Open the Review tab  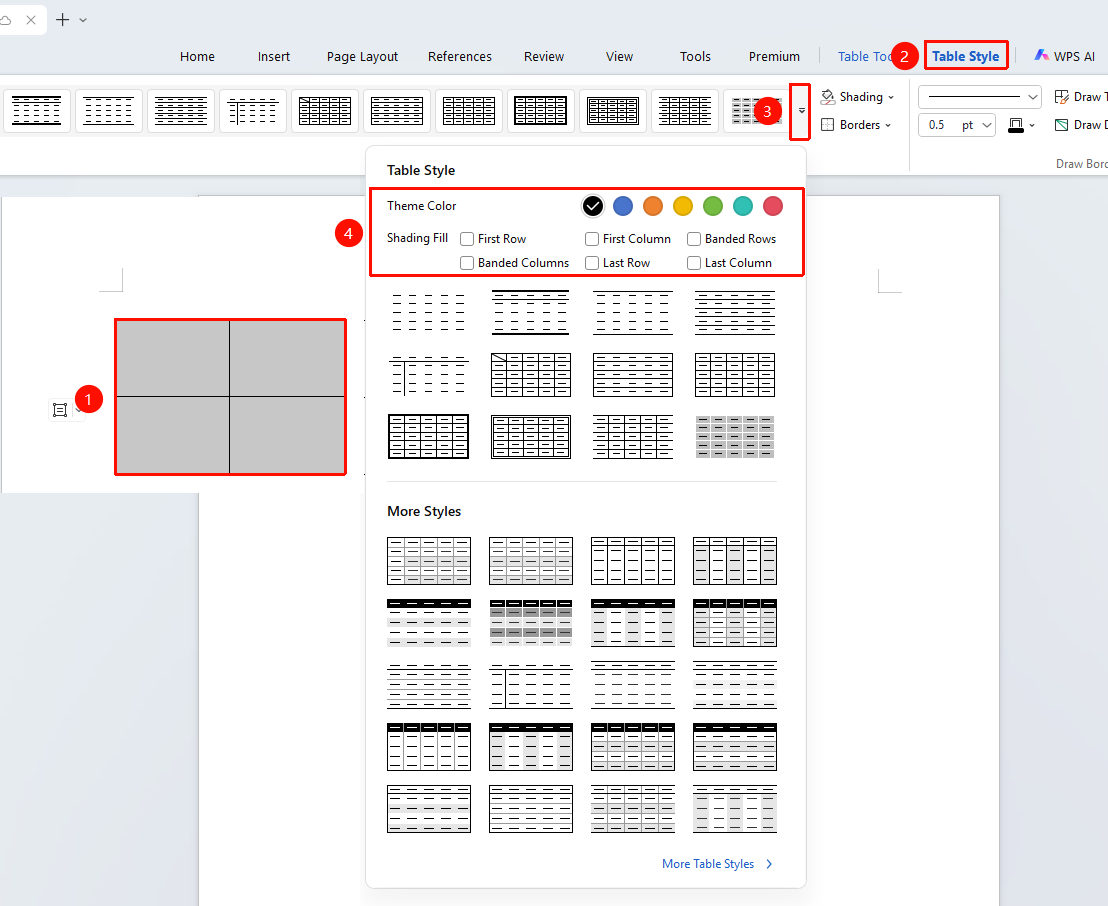pyautogui.click(x=544, y=57)
